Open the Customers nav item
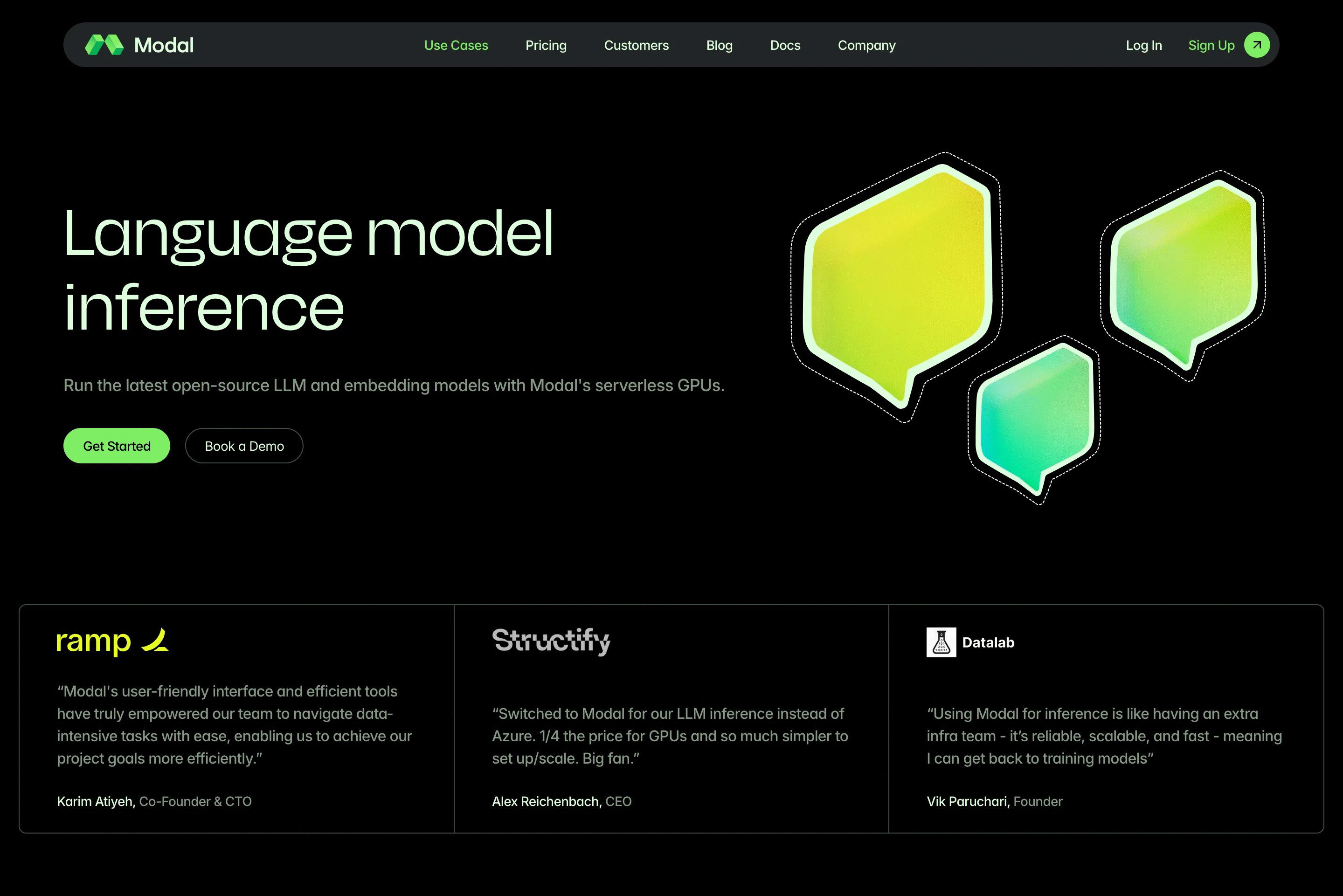This screenshot has width=1343, height=896. [x=636, y=45]
